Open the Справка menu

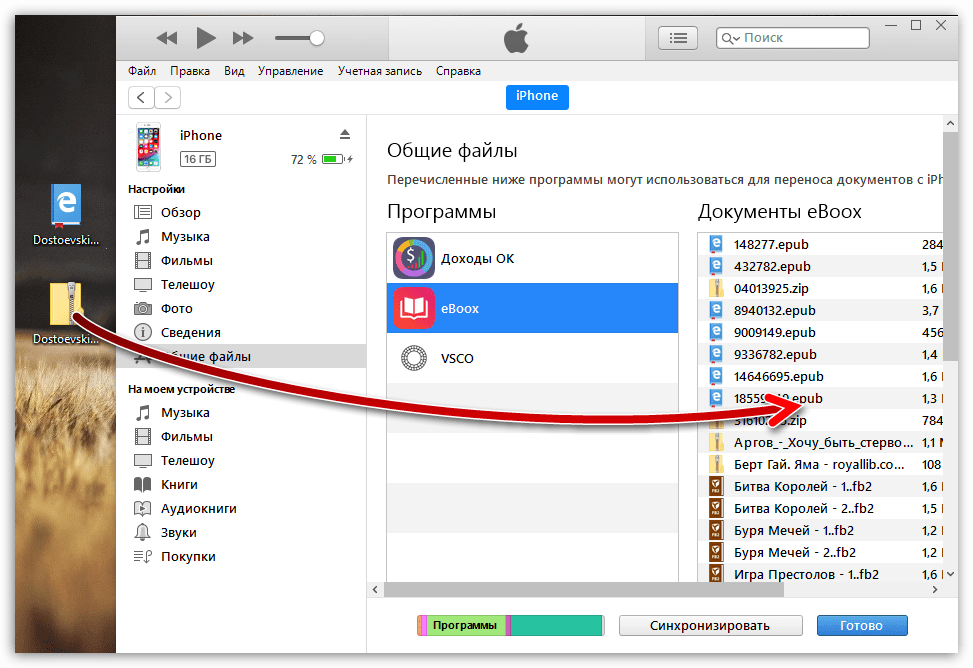click(x=458, y=71)
